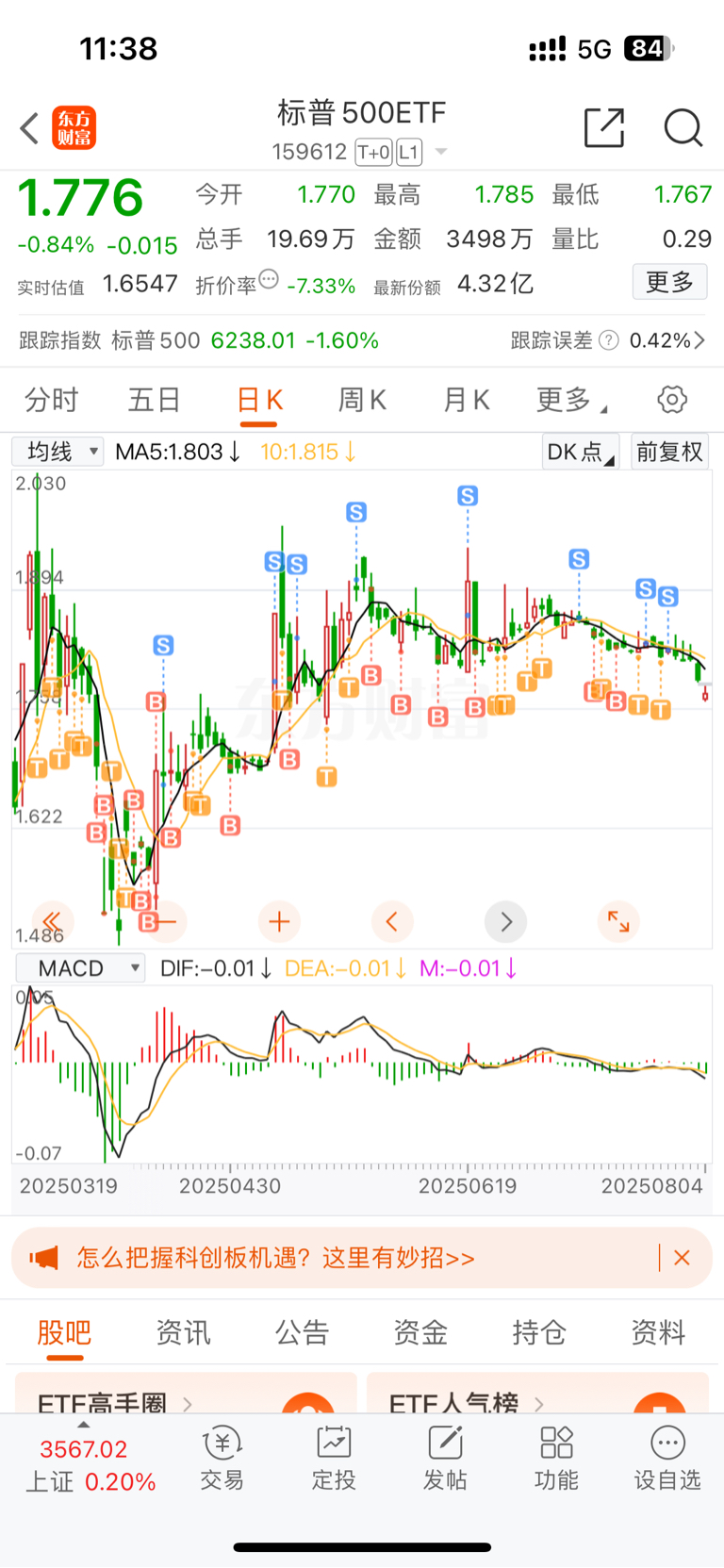Select the 日K chart tab

tap(259, 401)
